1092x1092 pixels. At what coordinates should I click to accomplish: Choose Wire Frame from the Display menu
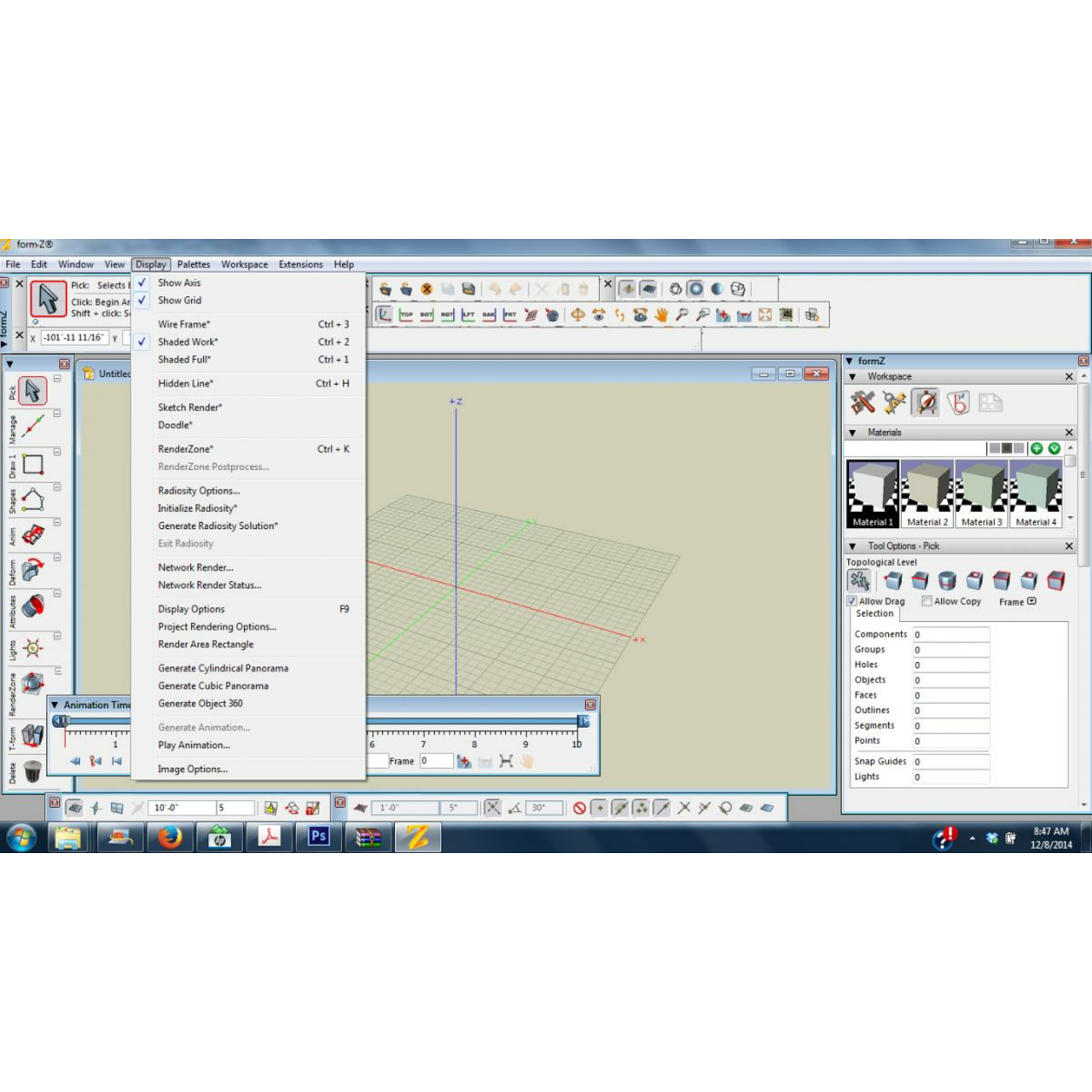183,324
